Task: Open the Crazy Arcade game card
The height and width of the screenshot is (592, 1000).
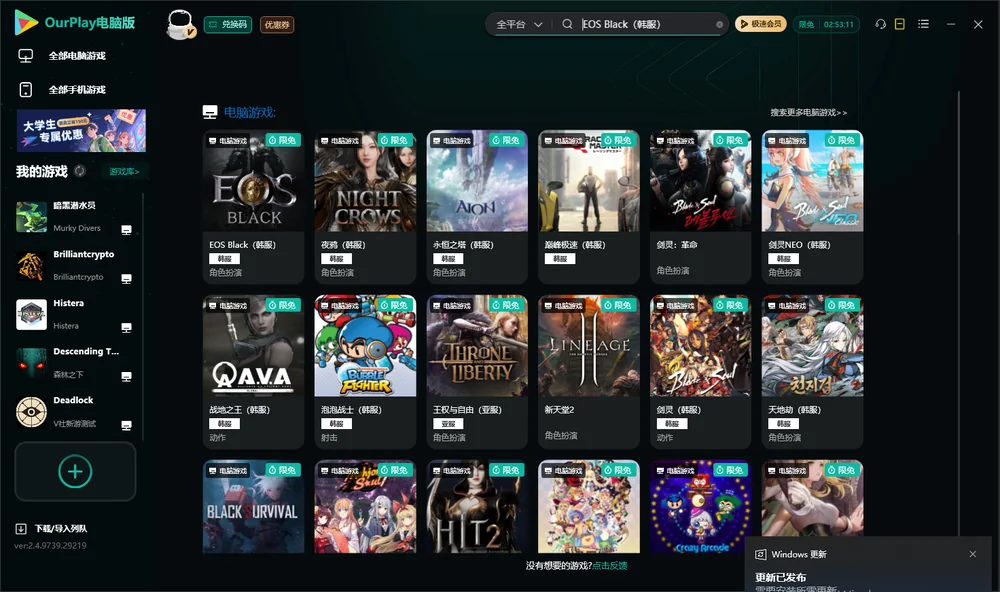Action: (700, 507)
